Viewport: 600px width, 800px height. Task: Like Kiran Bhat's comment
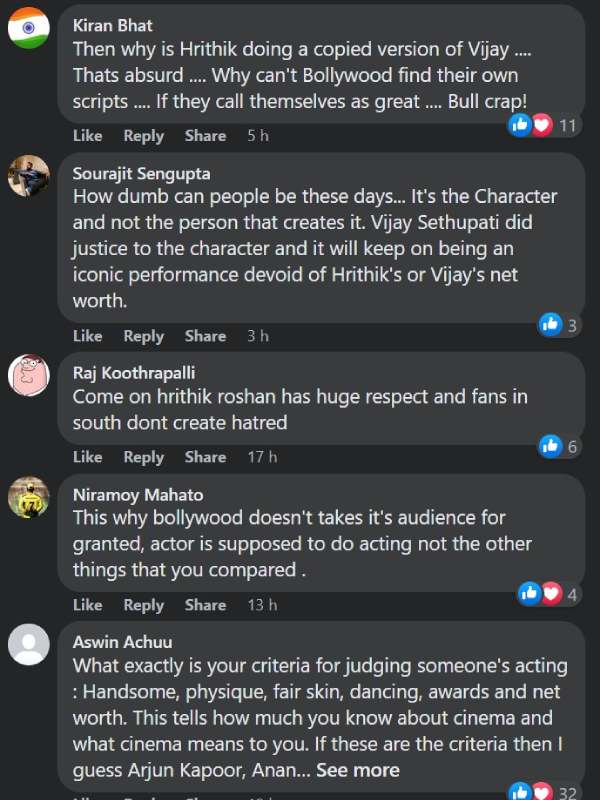coord(87,136)
